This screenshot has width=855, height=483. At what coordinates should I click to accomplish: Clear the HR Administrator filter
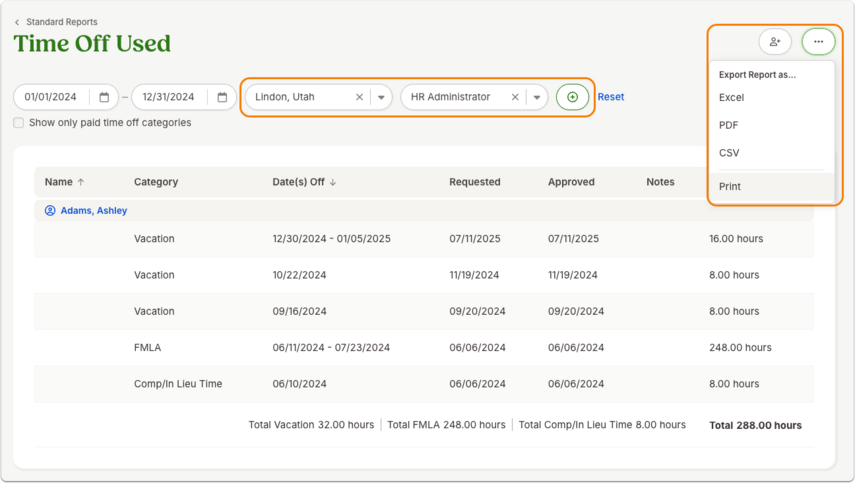515,97
